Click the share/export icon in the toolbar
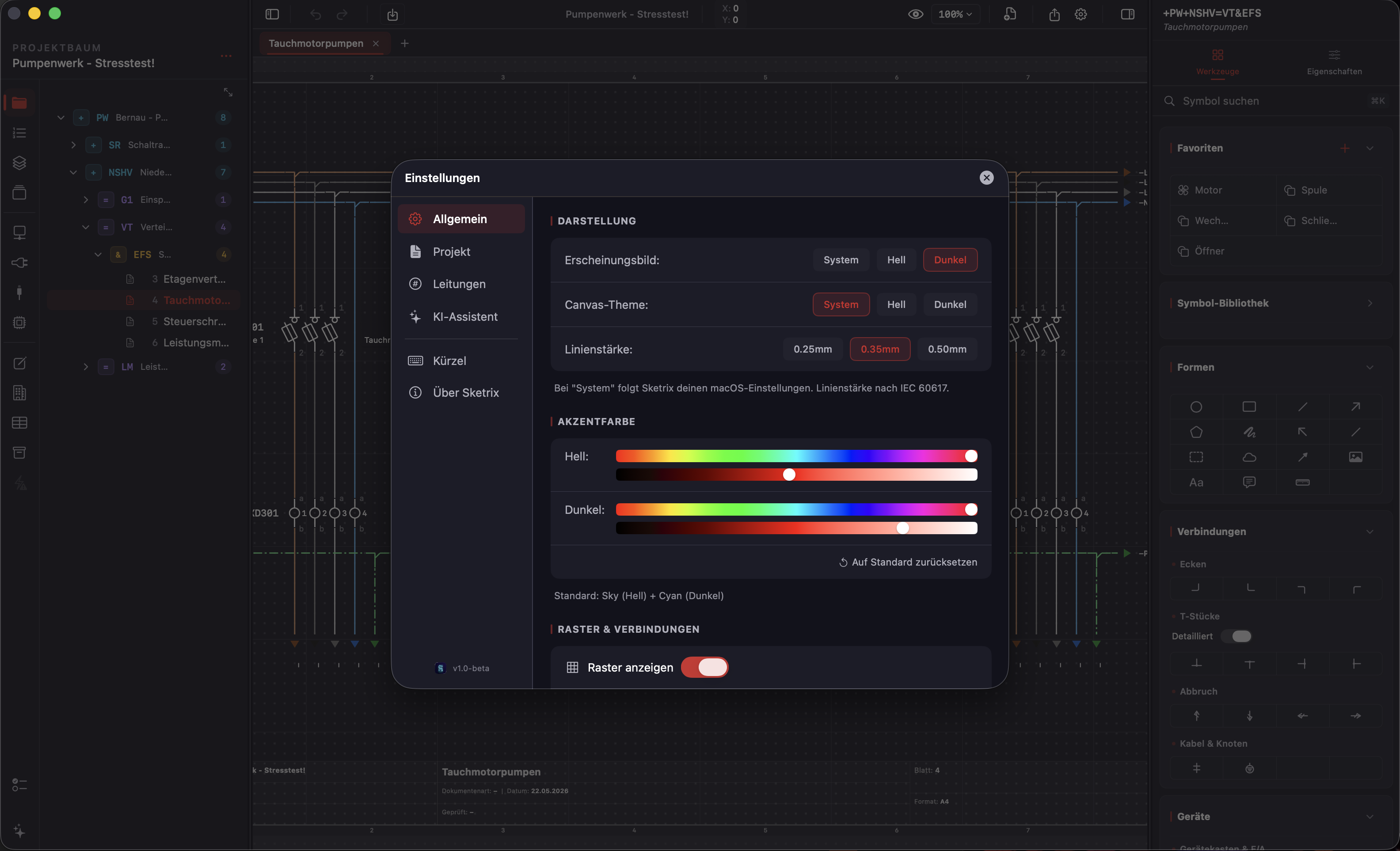The height and width of the screenshot is (851, 1400). tap(1054, 14)
